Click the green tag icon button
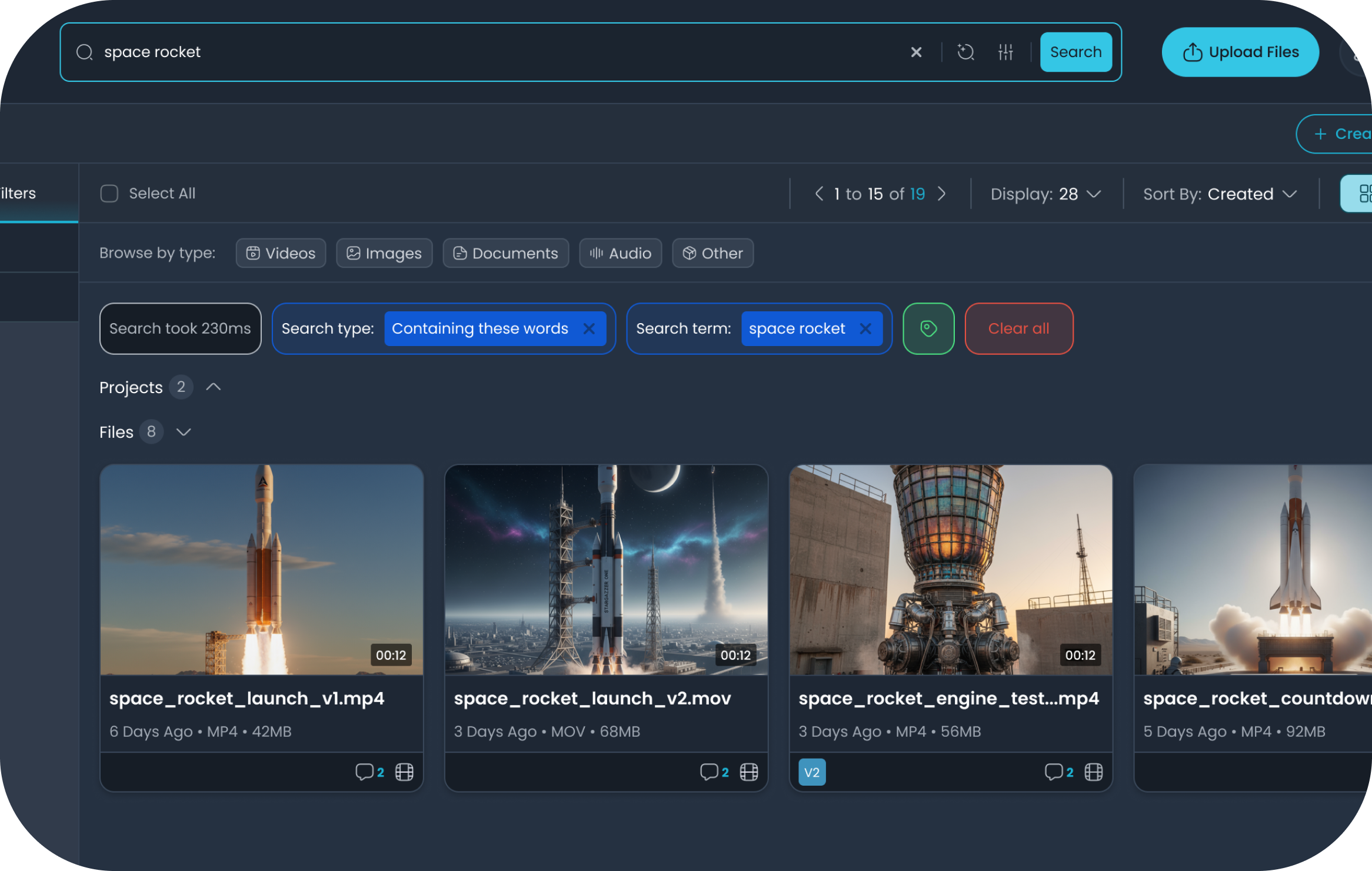The width and height of the screenshot is (1372, 871). coord(928,328)
